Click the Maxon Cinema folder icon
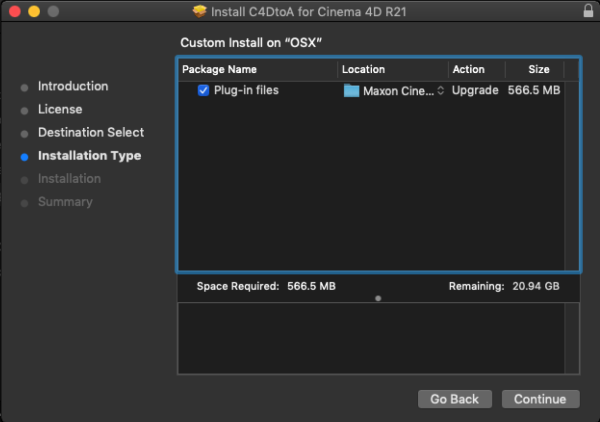This screenshot has height=422, width=600. (x=351, y=91)
